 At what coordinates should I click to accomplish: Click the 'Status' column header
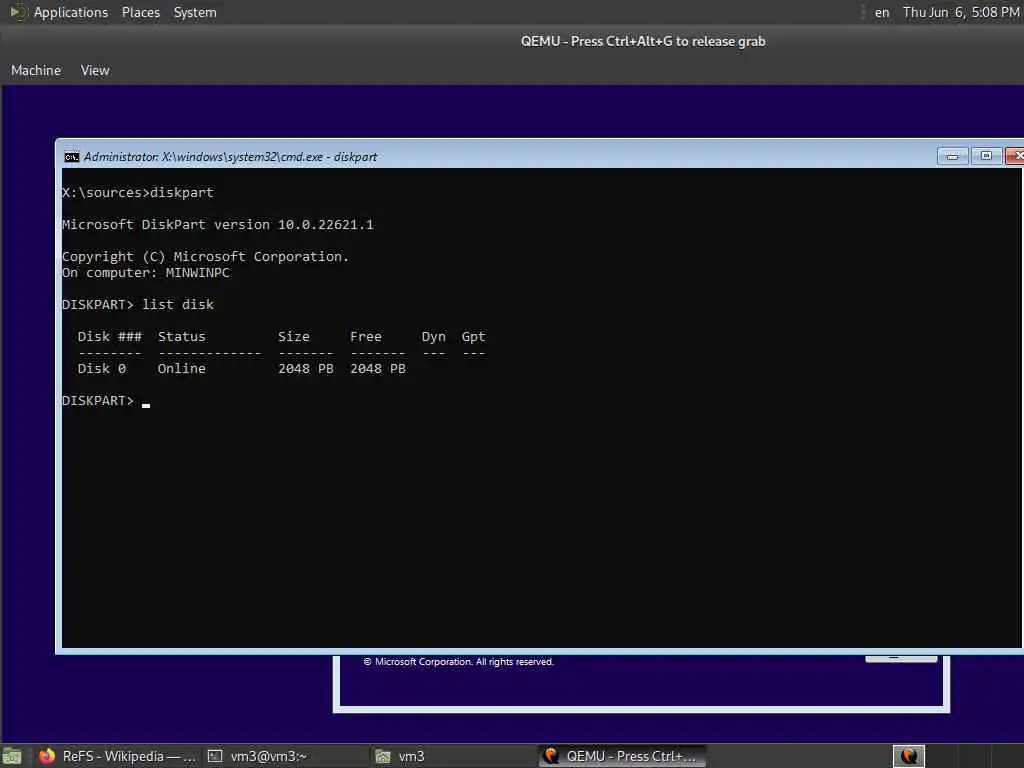point(182,337)
